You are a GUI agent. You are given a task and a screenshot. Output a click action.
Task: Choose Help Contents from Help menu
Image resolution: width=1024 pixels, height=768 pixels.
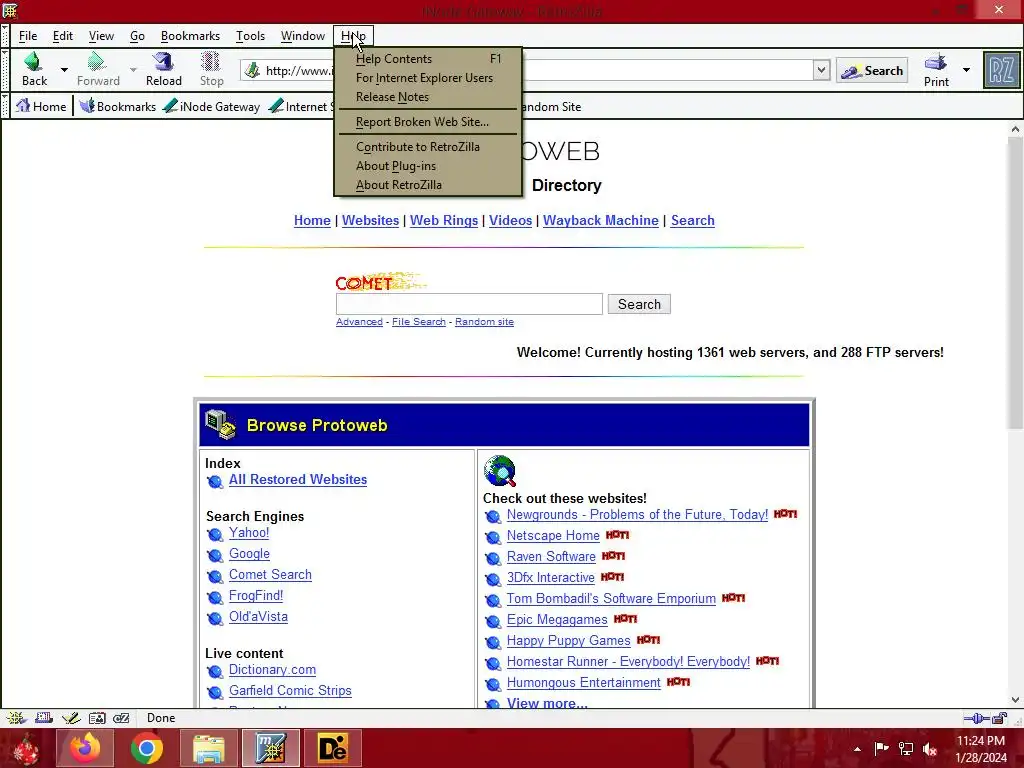click(x=428, y=59)
